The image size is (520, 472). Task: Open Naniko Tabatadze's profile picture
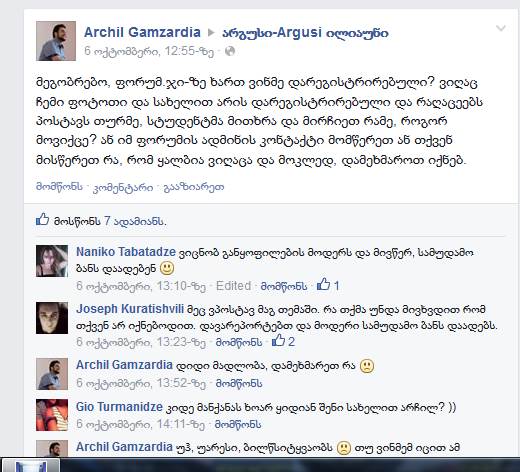pos(52,261)
